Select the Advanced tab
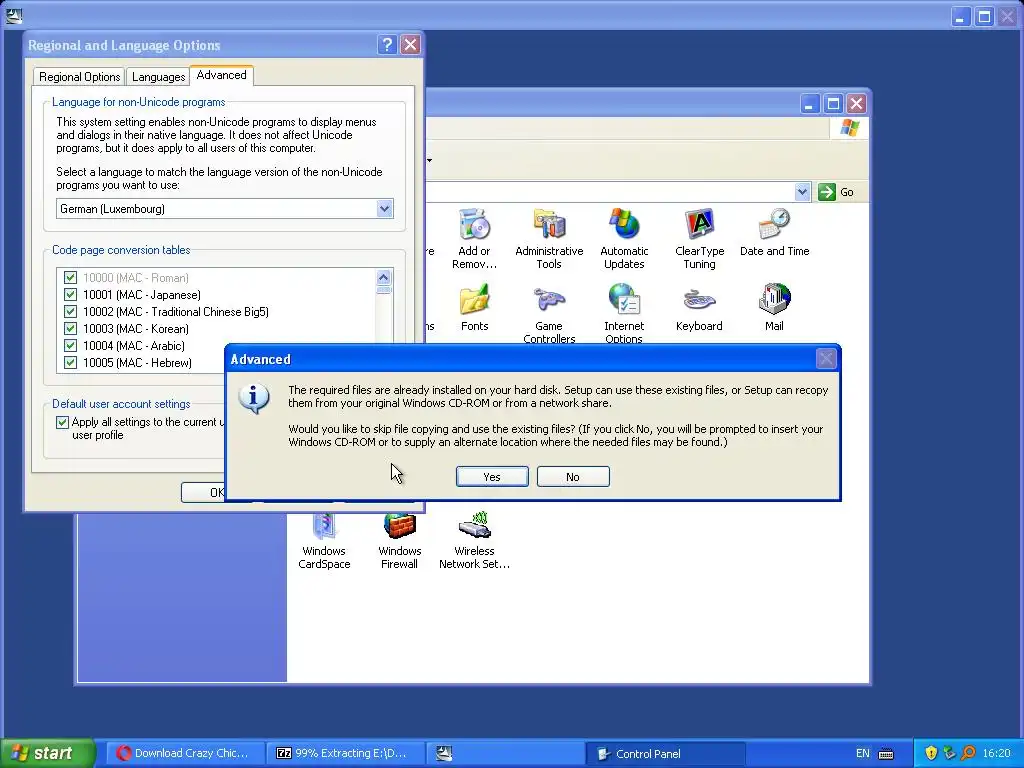The height and width of the screenshot is (768, 1024). (221, 75)
